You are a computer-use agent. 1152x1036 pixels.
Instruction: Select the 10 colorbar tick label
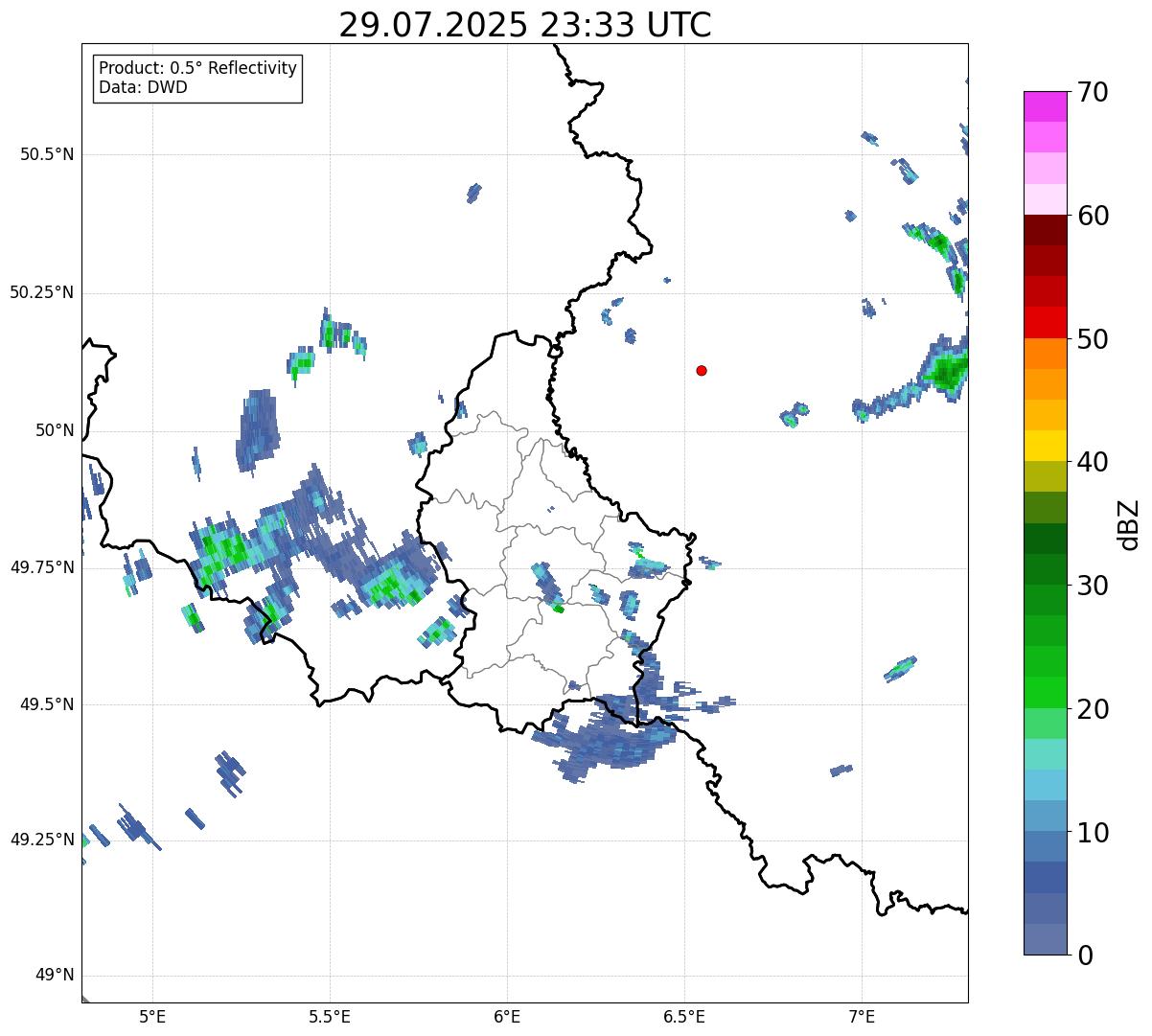(1092, 833)
